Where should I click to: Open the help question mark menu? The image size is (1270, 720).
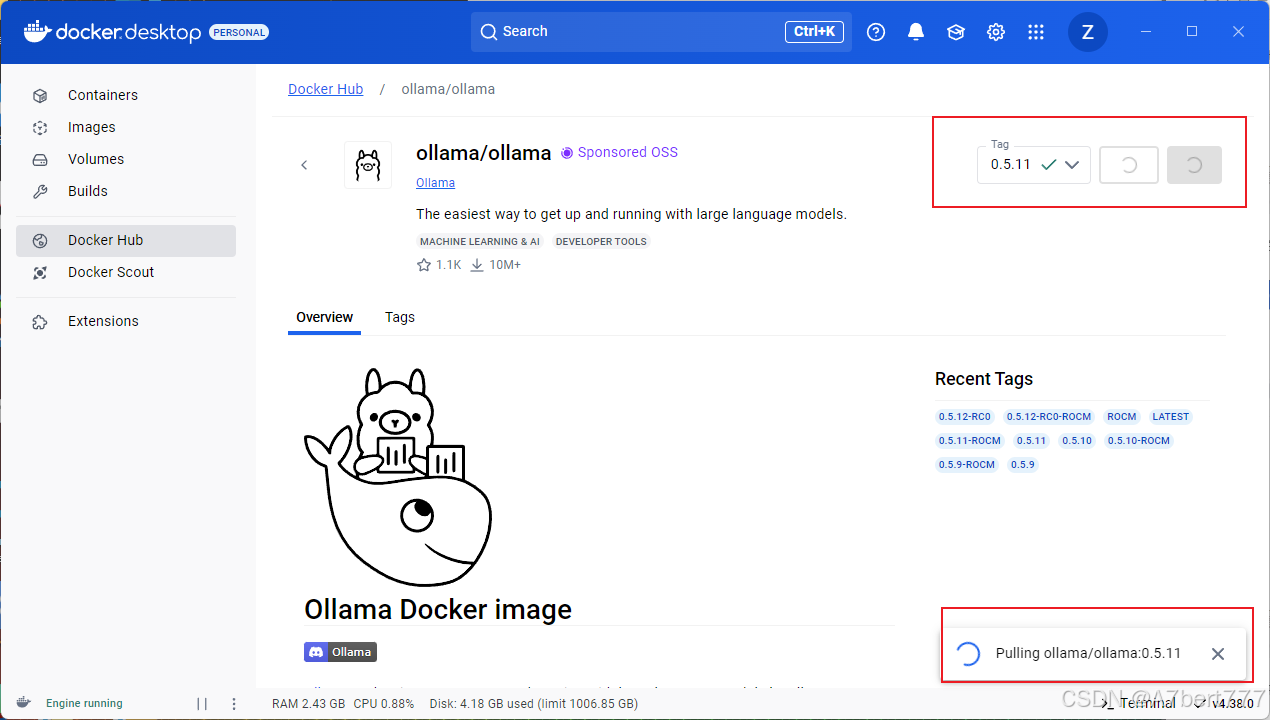(x=876, y=32)
